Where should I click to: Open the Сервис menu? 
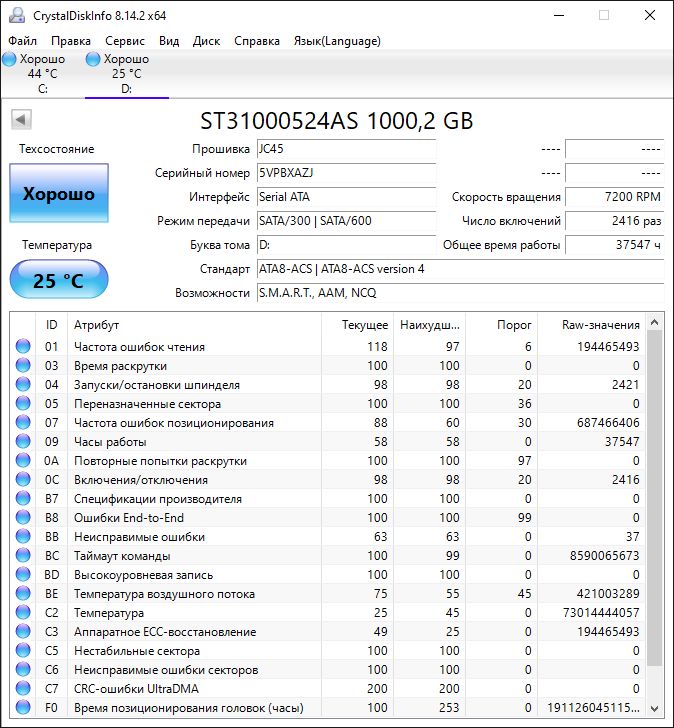pyautogui.click(x=124, y=41)
